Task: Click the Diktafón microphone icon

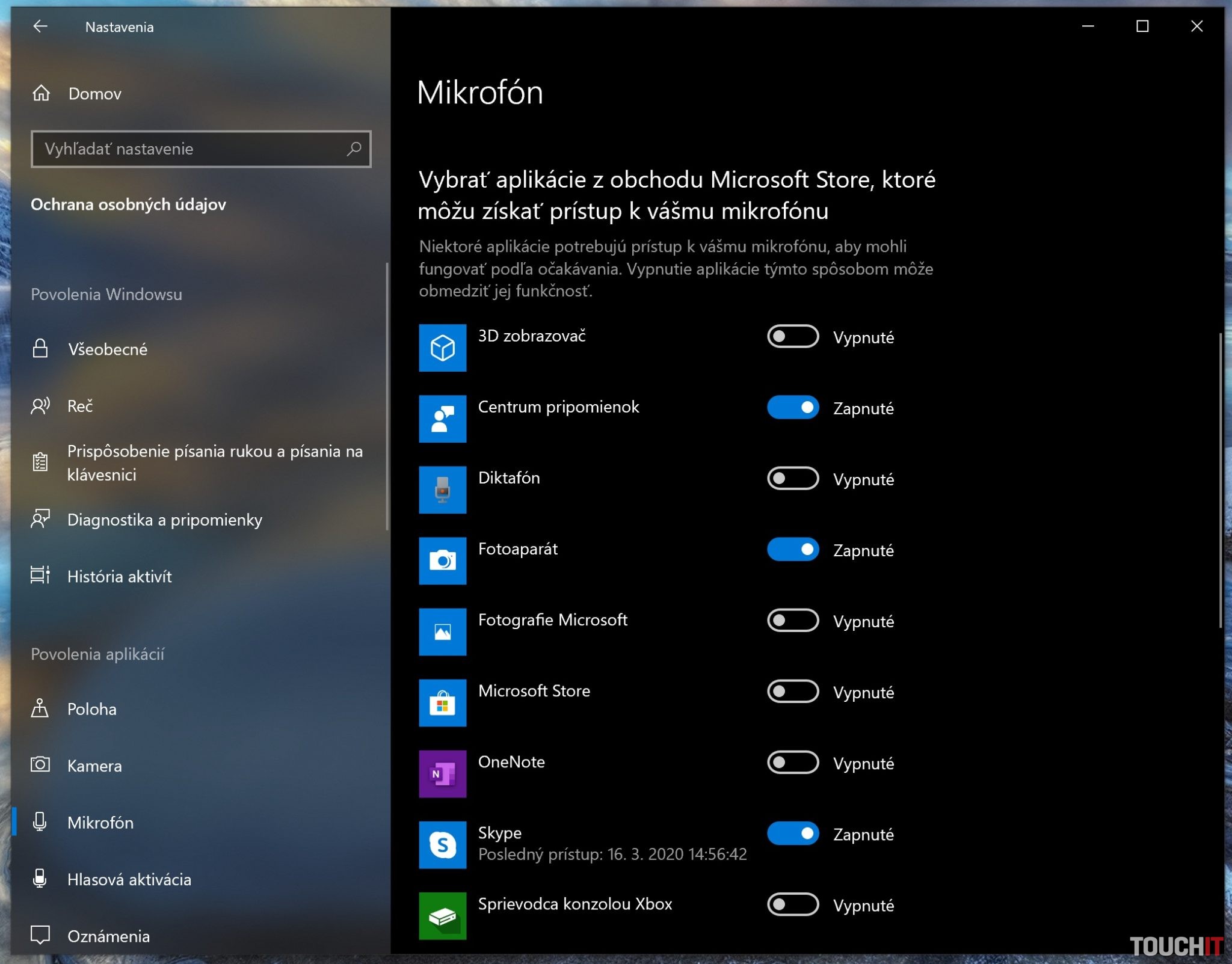Action: click(x=442, y=490)
